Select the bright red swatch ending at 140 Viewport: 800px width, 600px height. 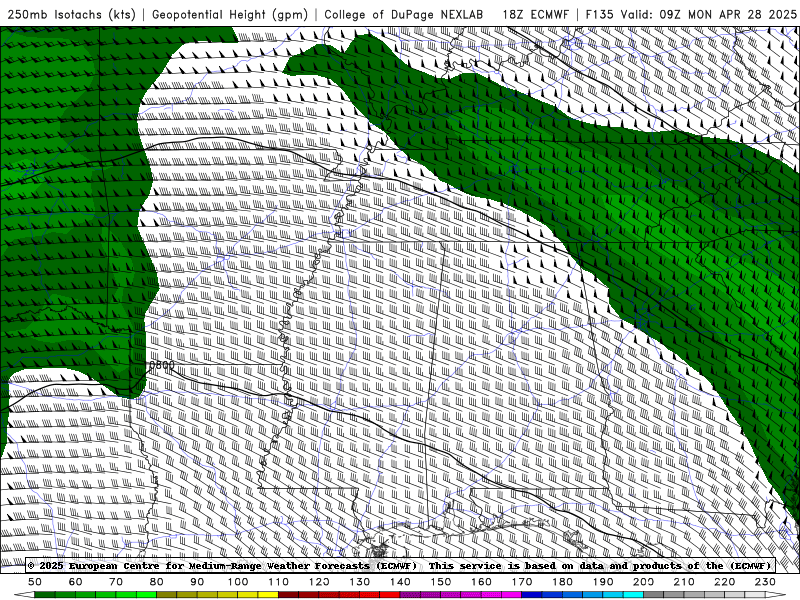click(390, 595)
